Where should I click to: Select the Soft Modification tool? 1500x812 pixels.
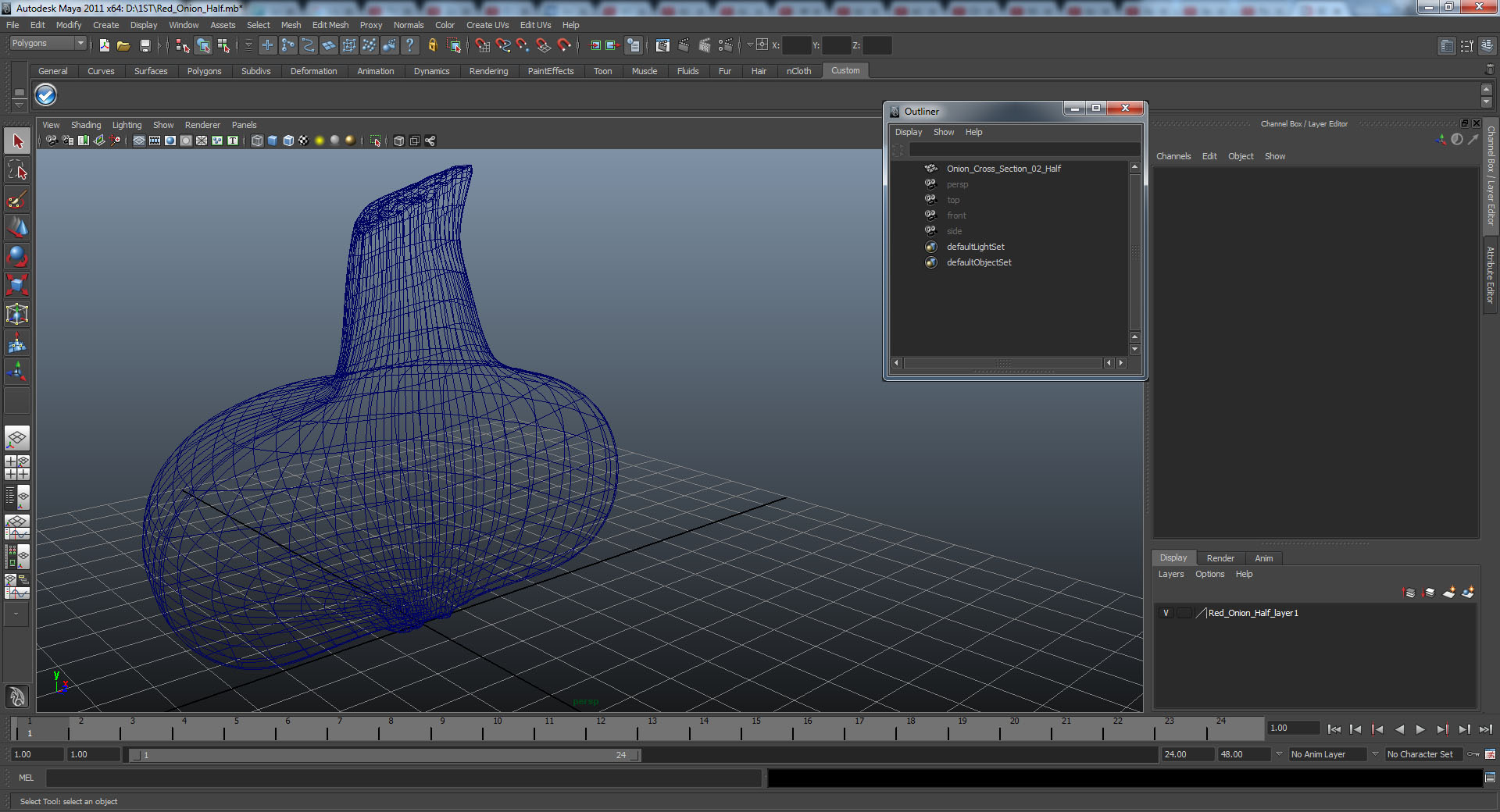pyautogui.click(x=17, y=344)
